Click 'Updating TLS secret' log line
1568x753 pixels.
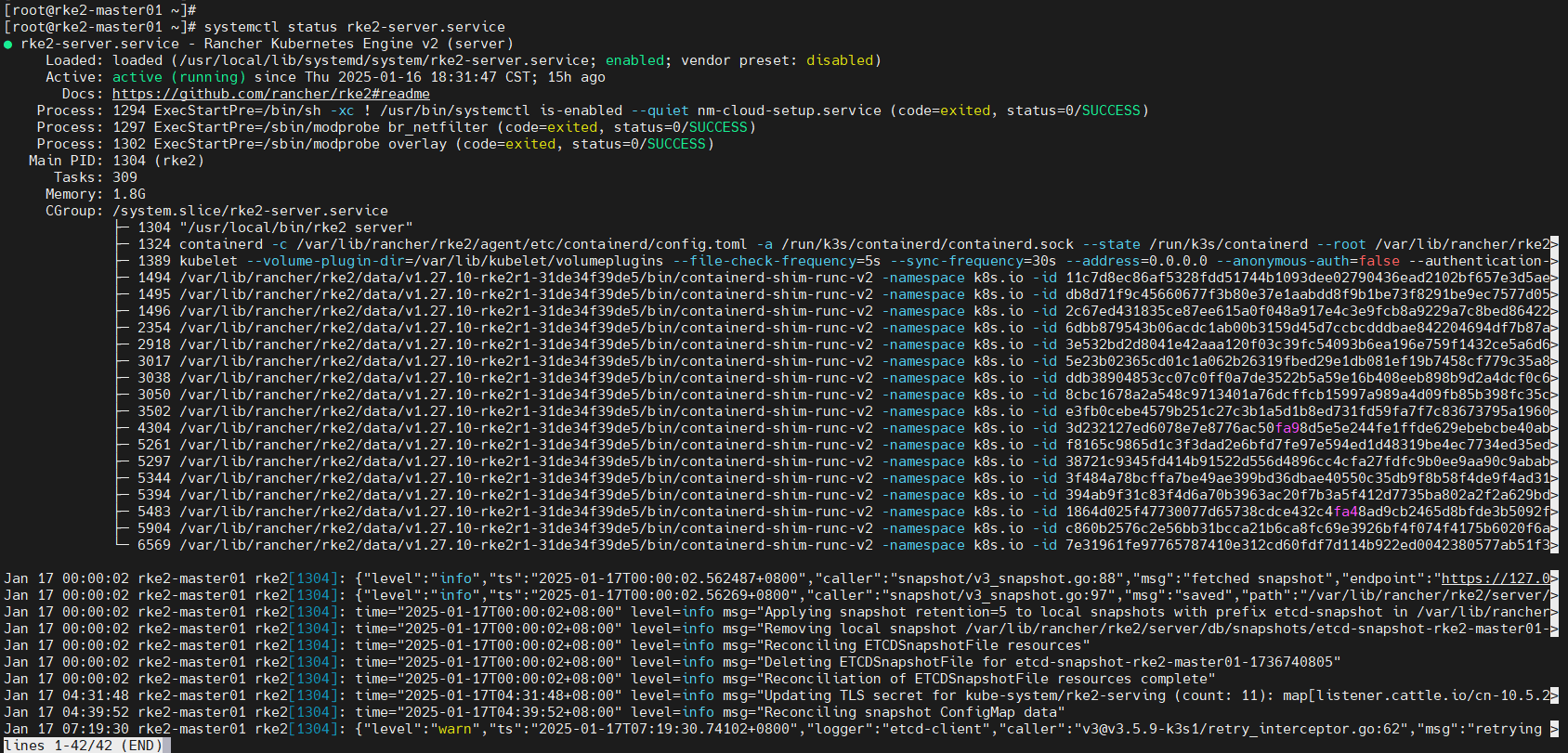click(x=780, y=695)
